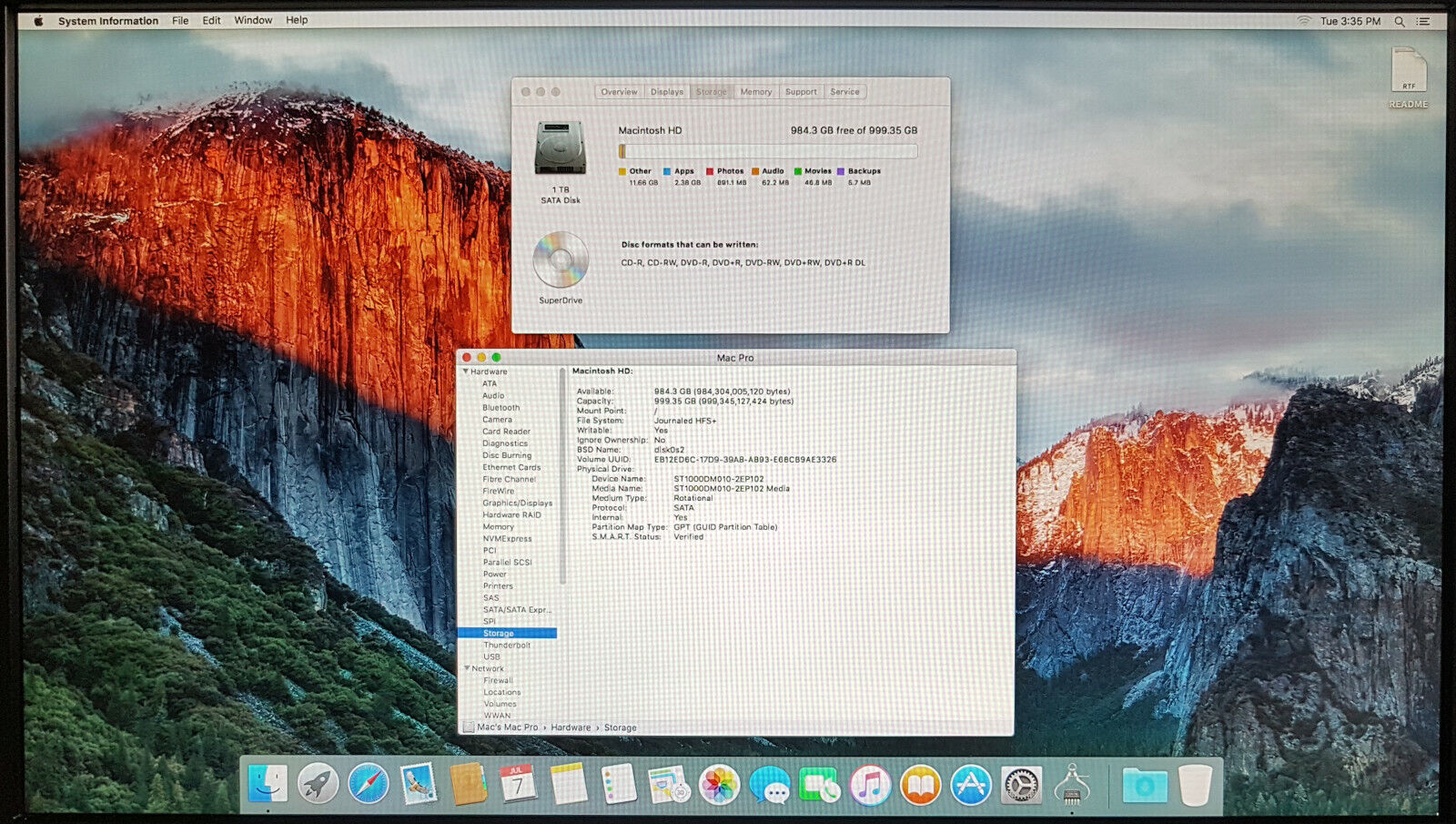Collapse the Hardware section triangle
1456x824 pixels.
(x=466, y=371)
